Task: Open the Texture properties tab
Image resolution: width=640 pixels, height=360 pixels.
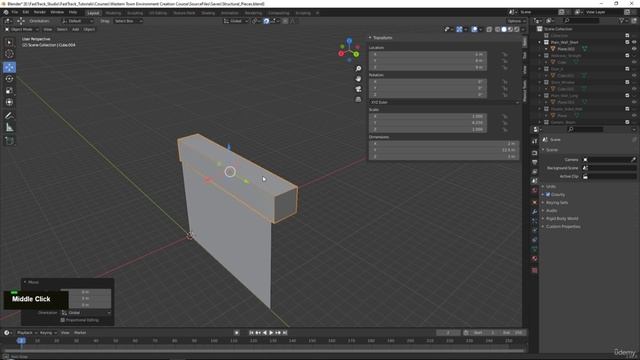Action: pos(535,270)
